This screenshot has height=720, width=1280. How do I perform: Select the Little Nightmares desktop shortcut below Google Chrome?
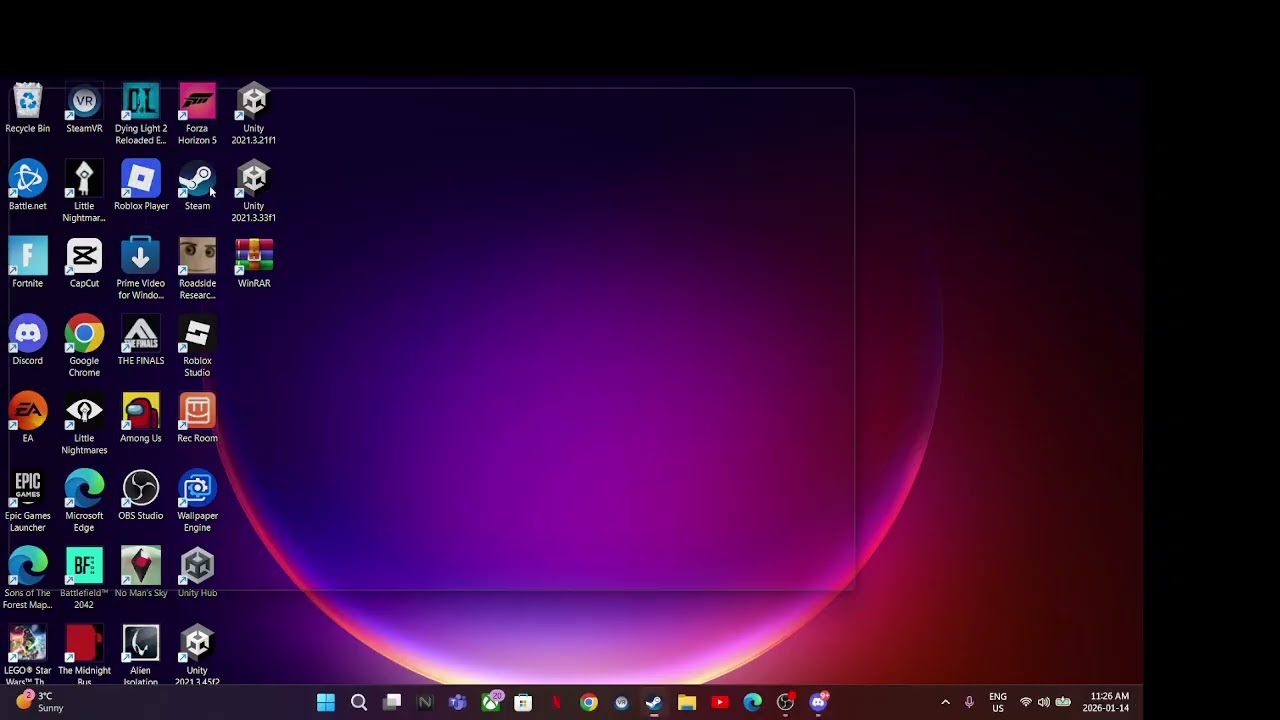tap(84, 424)
